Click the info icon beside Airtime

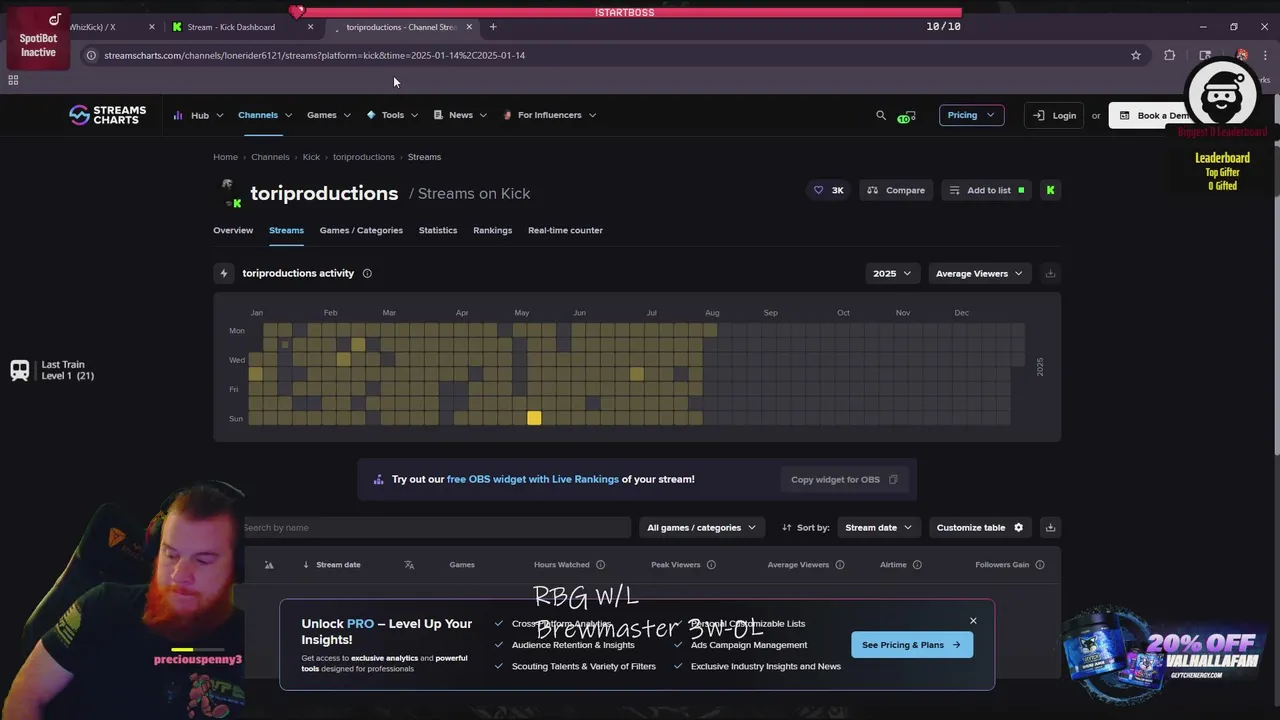point(917,565)
